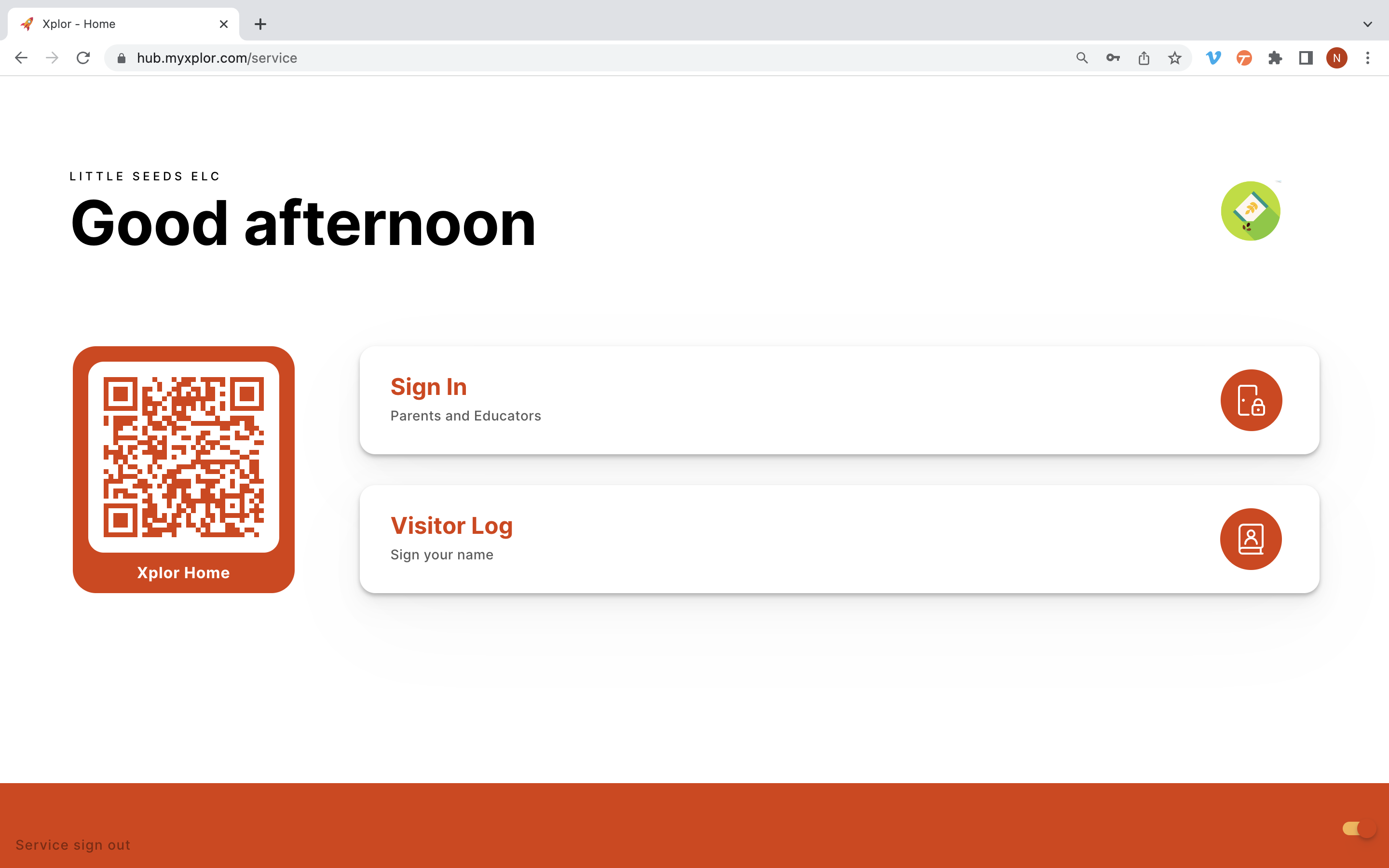Click the password key icon in the toolbar
Image resolution: width=1389 pixels, height=868 pixels.
click(x=1113, y=57)
